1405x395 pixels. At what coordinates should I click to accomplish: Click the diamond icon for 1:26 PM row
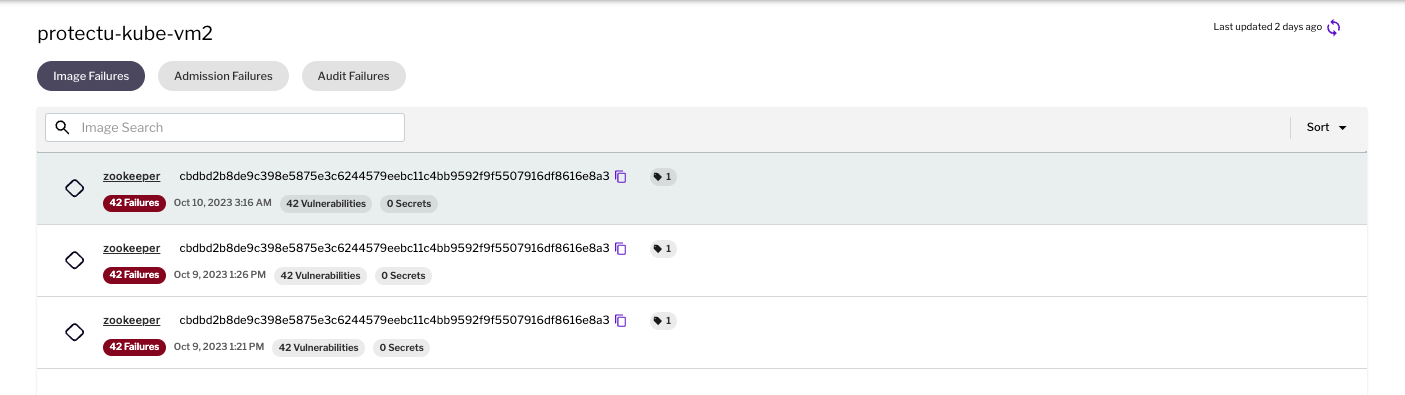74,260
